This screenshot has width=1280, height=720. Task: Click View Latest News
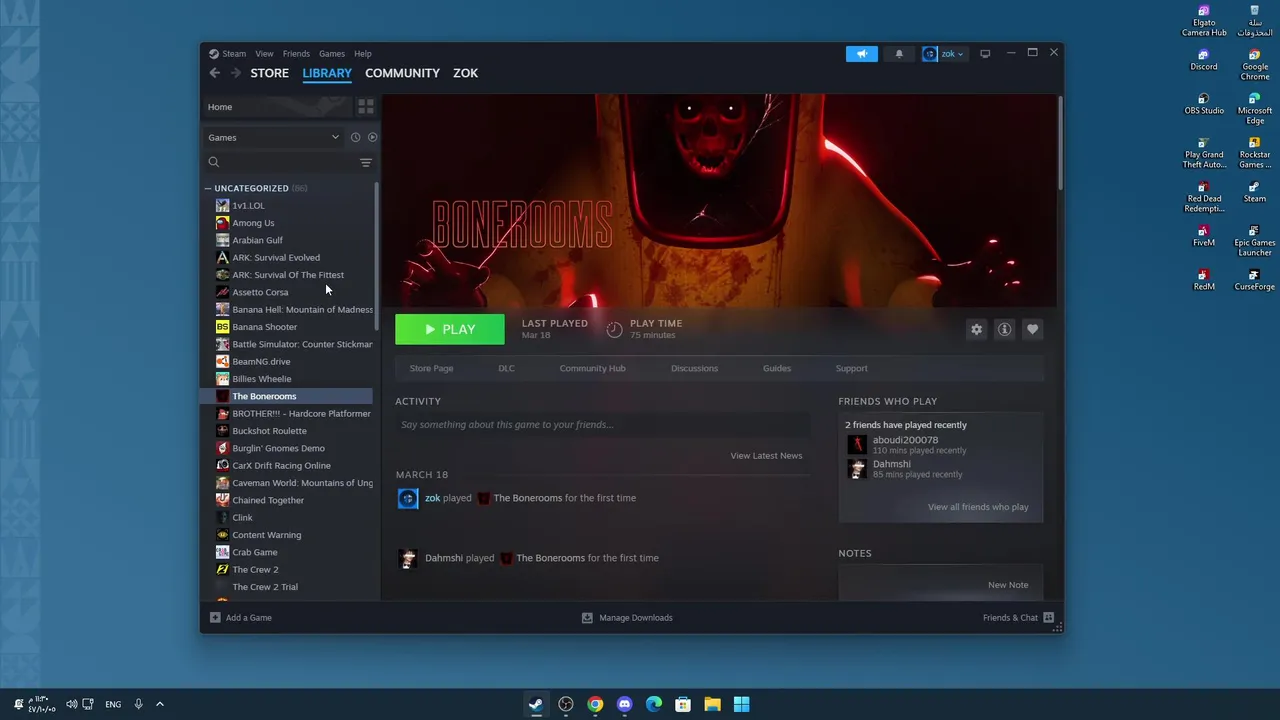(766, 456)
